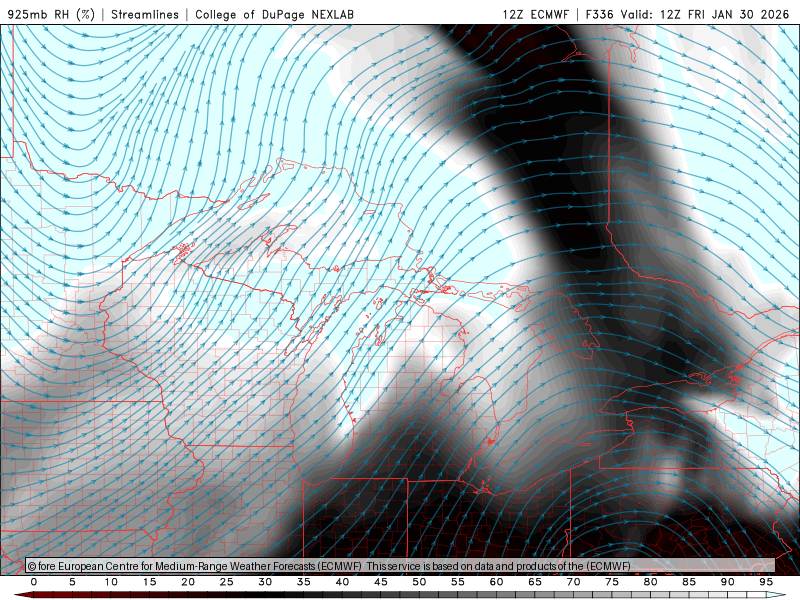Click the "80" tick label
800x600 pixels.
[651, 582]
